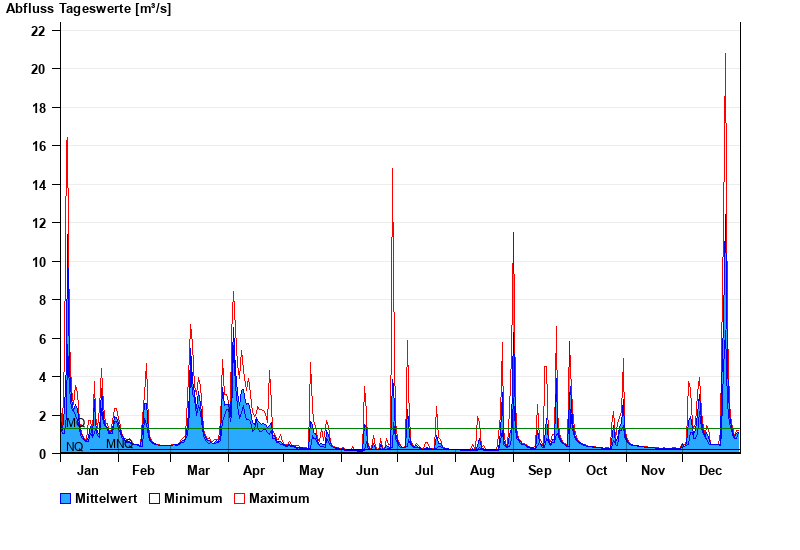Select the May label on x-axis
Screen dimensions: 800x550
point(311,471)
